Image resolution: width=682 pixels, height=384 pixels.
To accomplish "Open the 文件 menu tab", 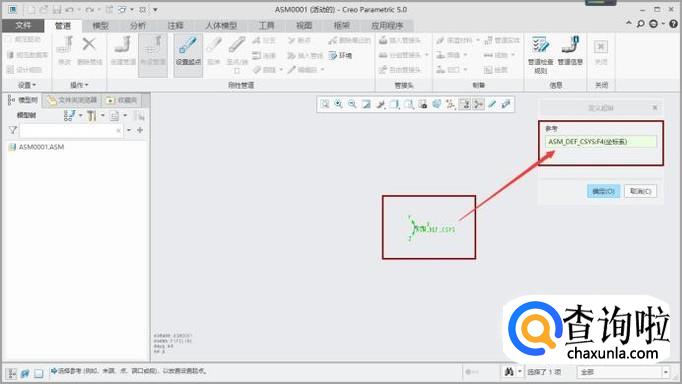I will point(23,26).
